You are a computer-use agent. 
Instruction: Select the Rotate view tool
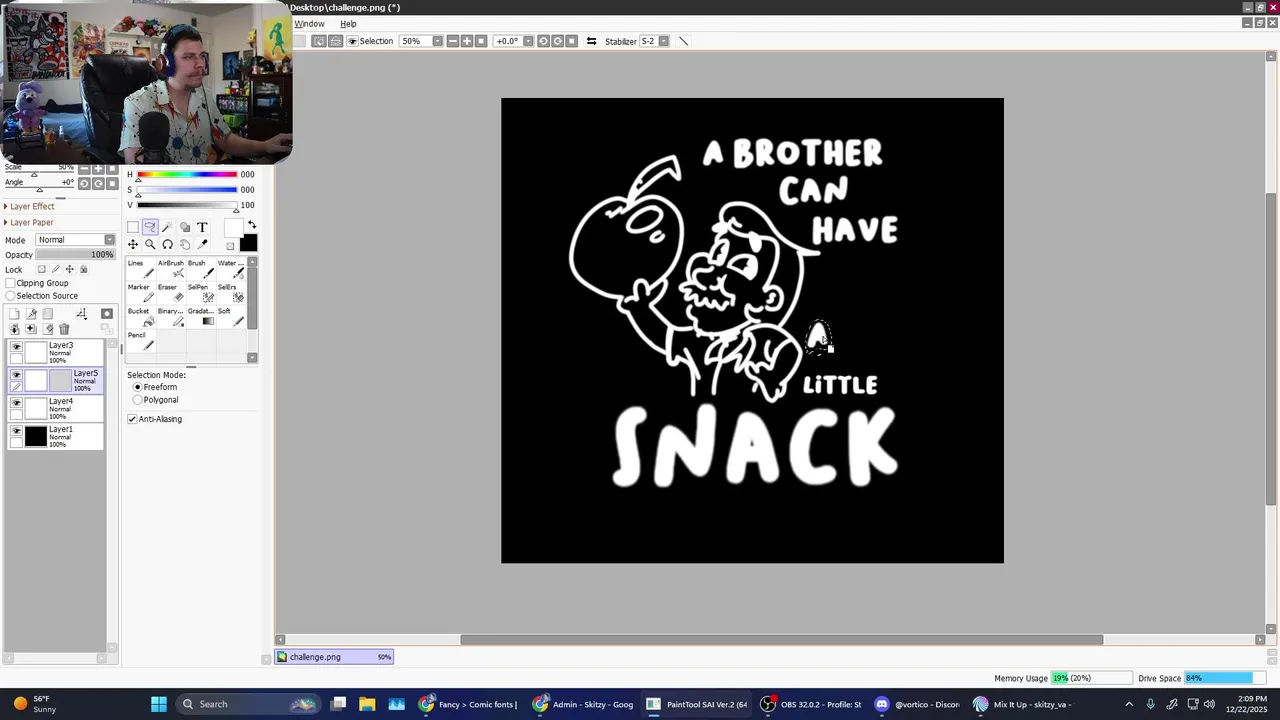click(x=167, y=244)
